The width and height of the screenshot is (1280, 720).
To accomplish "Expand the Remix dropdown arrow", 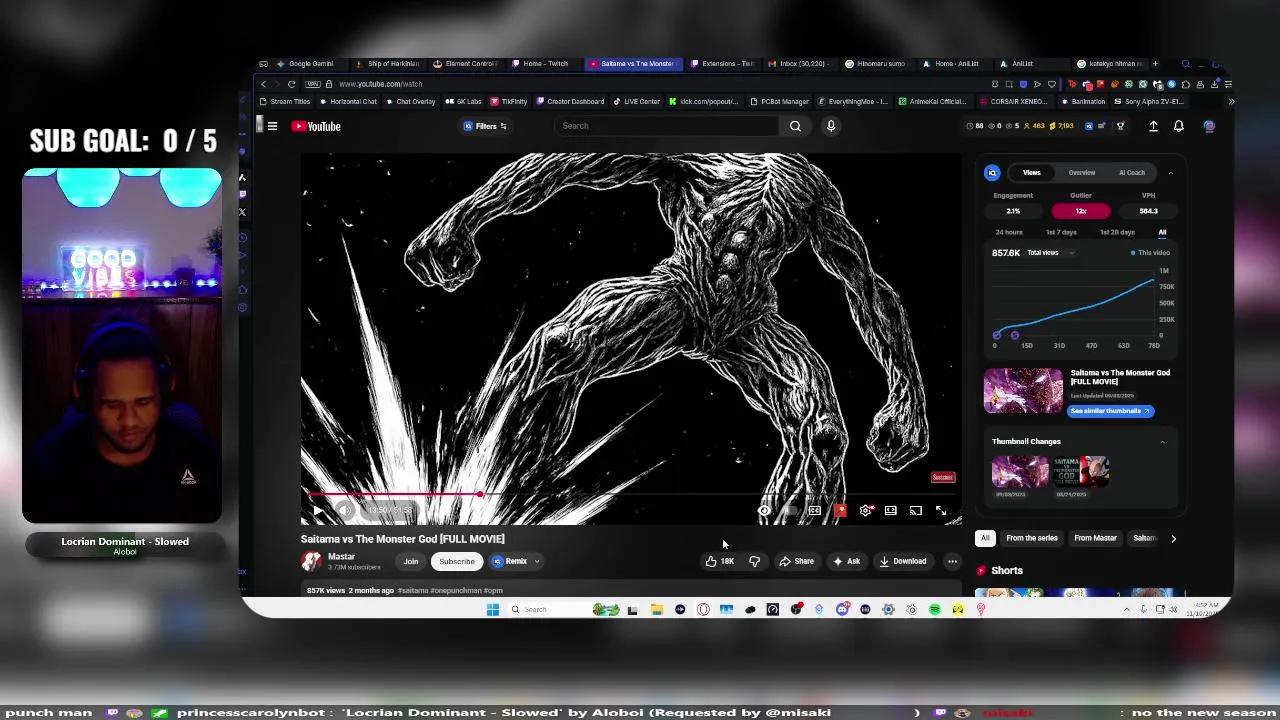I will click(537, 561).
